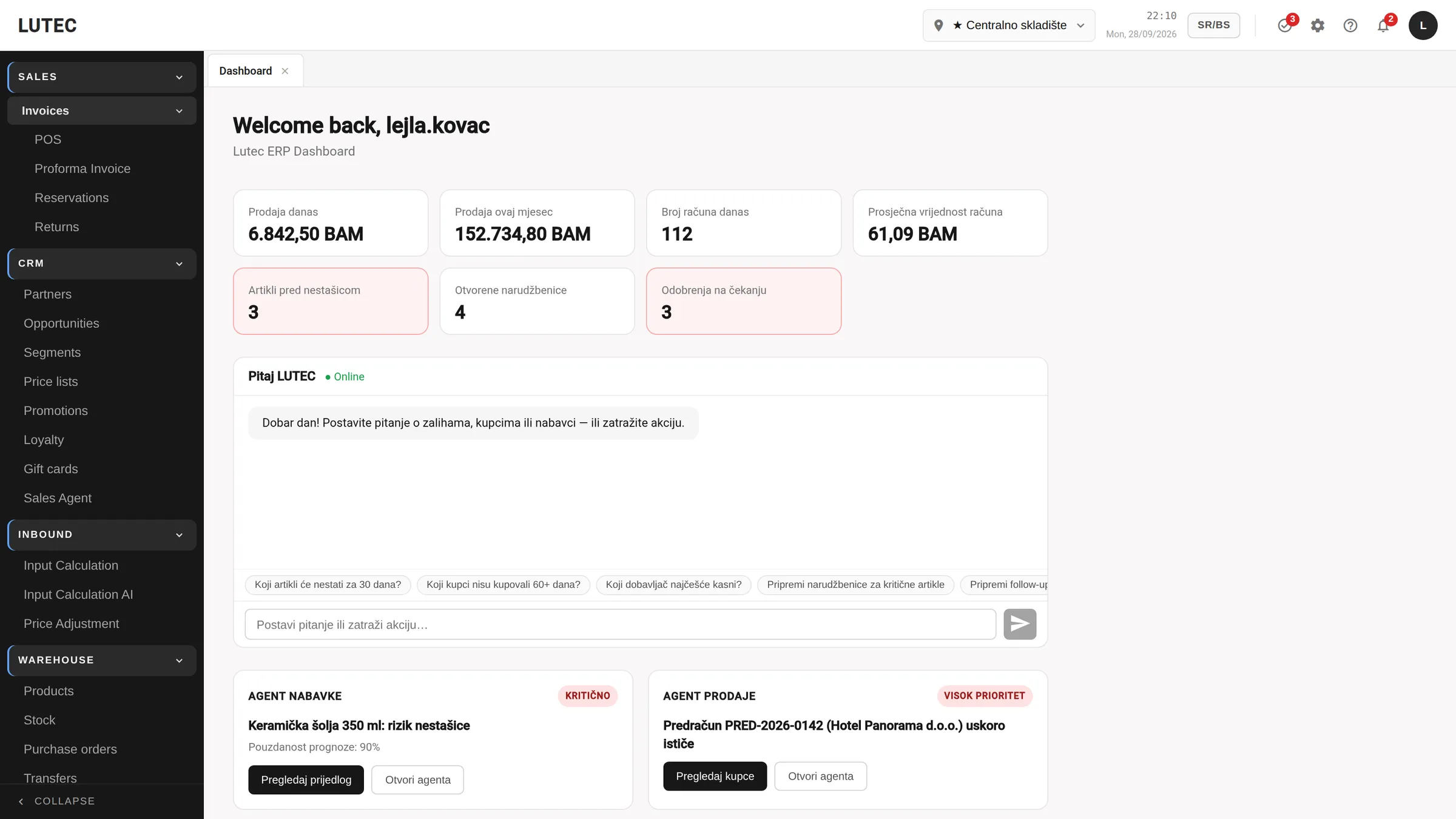Click Pregledaj prijedlog button

click(306, 780)
